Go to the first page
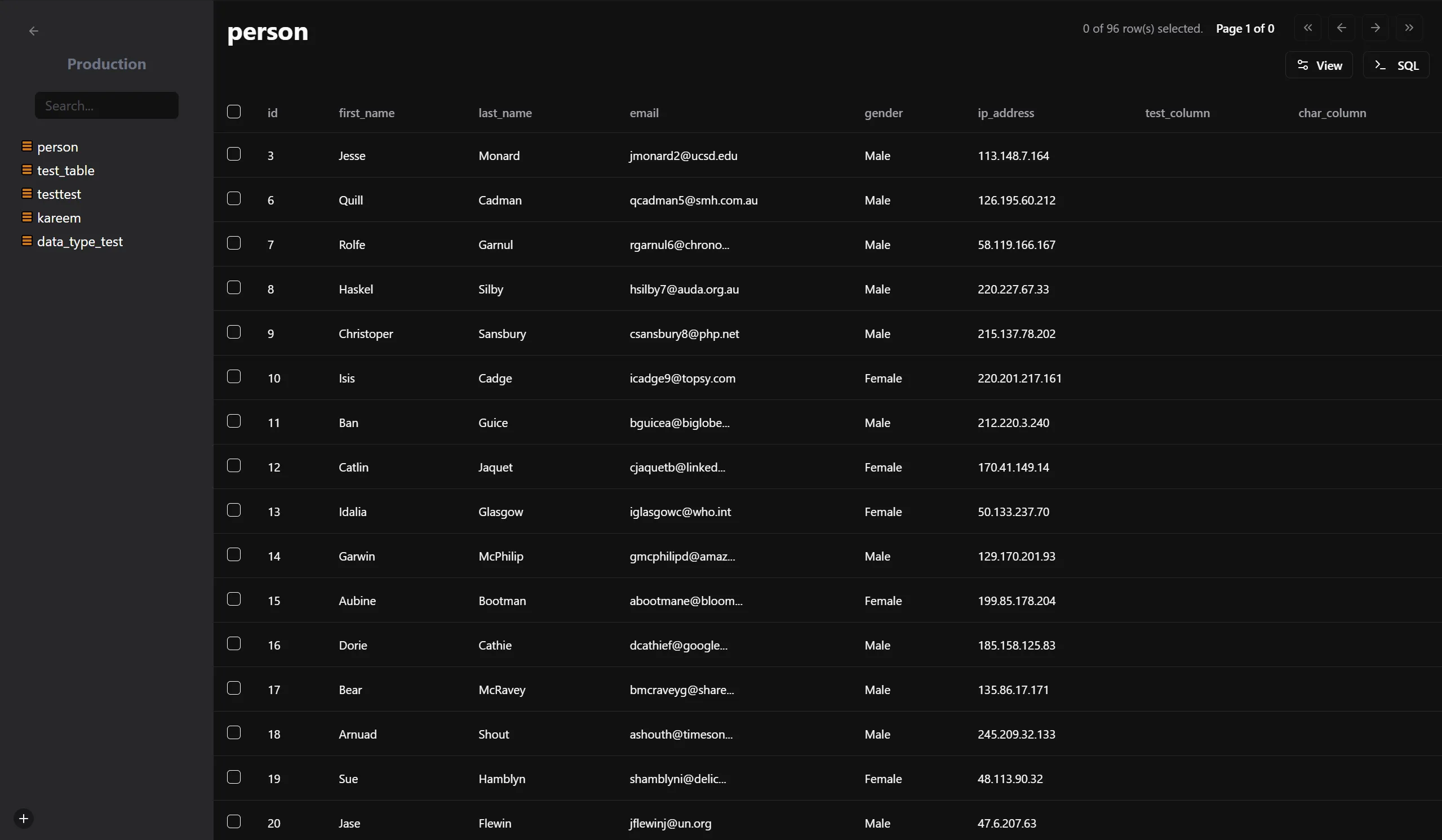 point(1307,28)
